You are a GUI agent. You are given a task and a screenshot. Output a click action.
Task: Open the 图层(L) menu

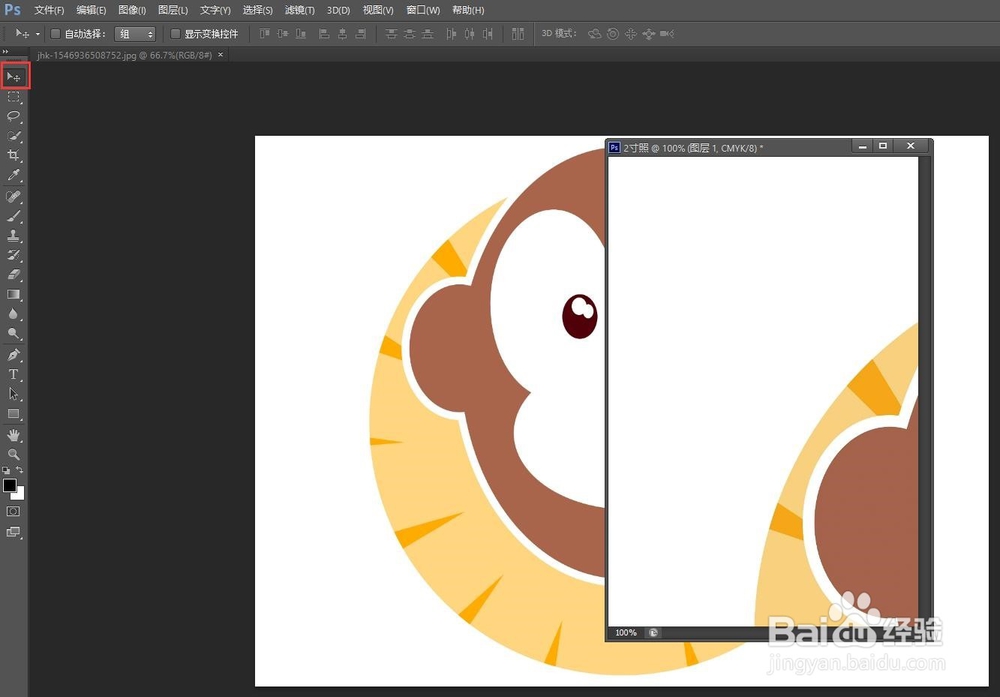coord(173,10)
